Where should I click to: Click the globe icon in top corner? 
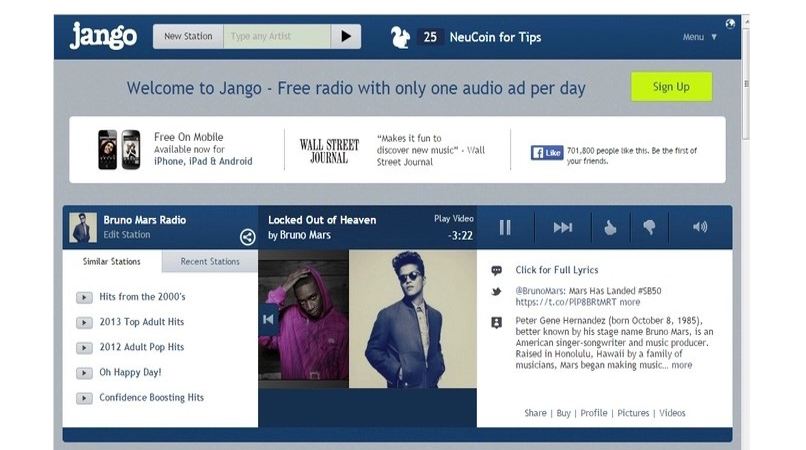tap(730, 24)
